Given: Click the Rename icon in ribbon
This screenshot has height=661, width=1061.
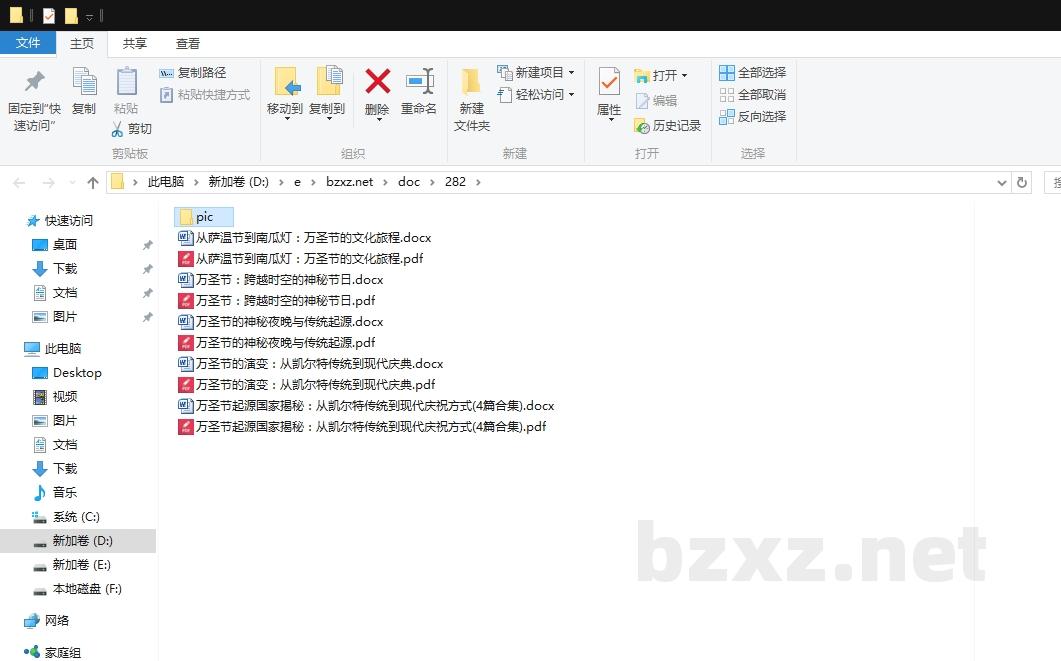Looking at the screenshot, I should coord(419,82).
